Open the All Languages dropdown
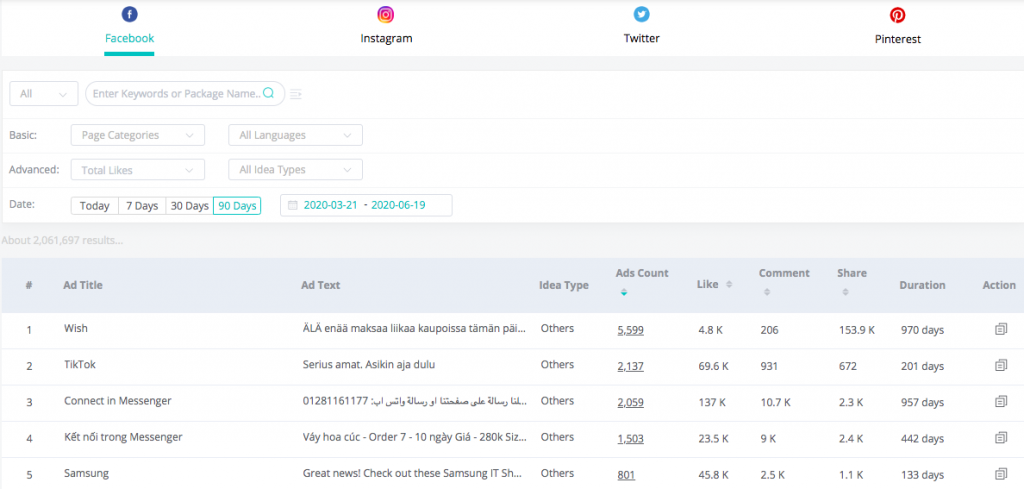The image size is (1024, 489). click(x=295, y=135)
